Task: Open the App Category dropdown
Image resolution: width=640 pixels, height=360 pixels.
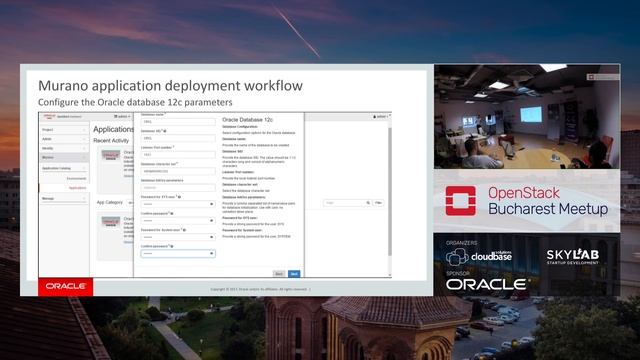Action: [130, 203]
